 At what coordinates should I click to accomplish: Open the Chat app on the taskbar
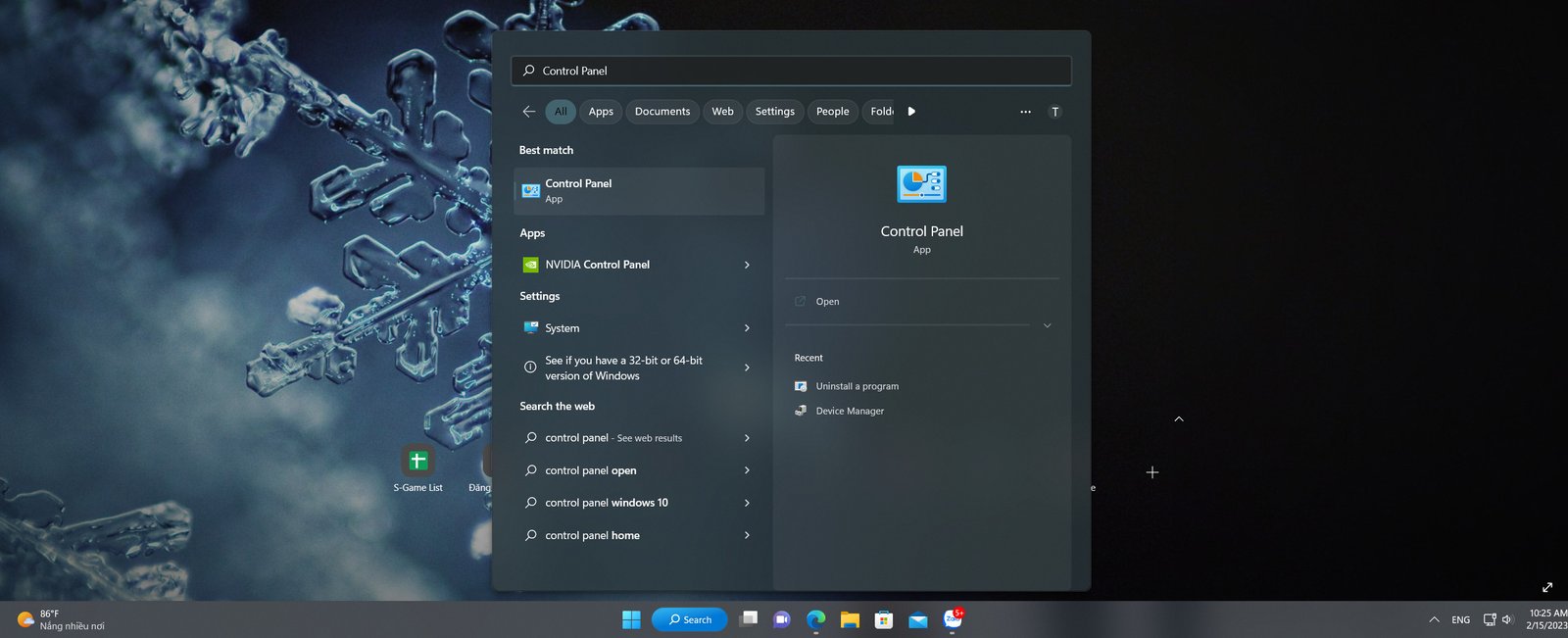tap(782, 619)
